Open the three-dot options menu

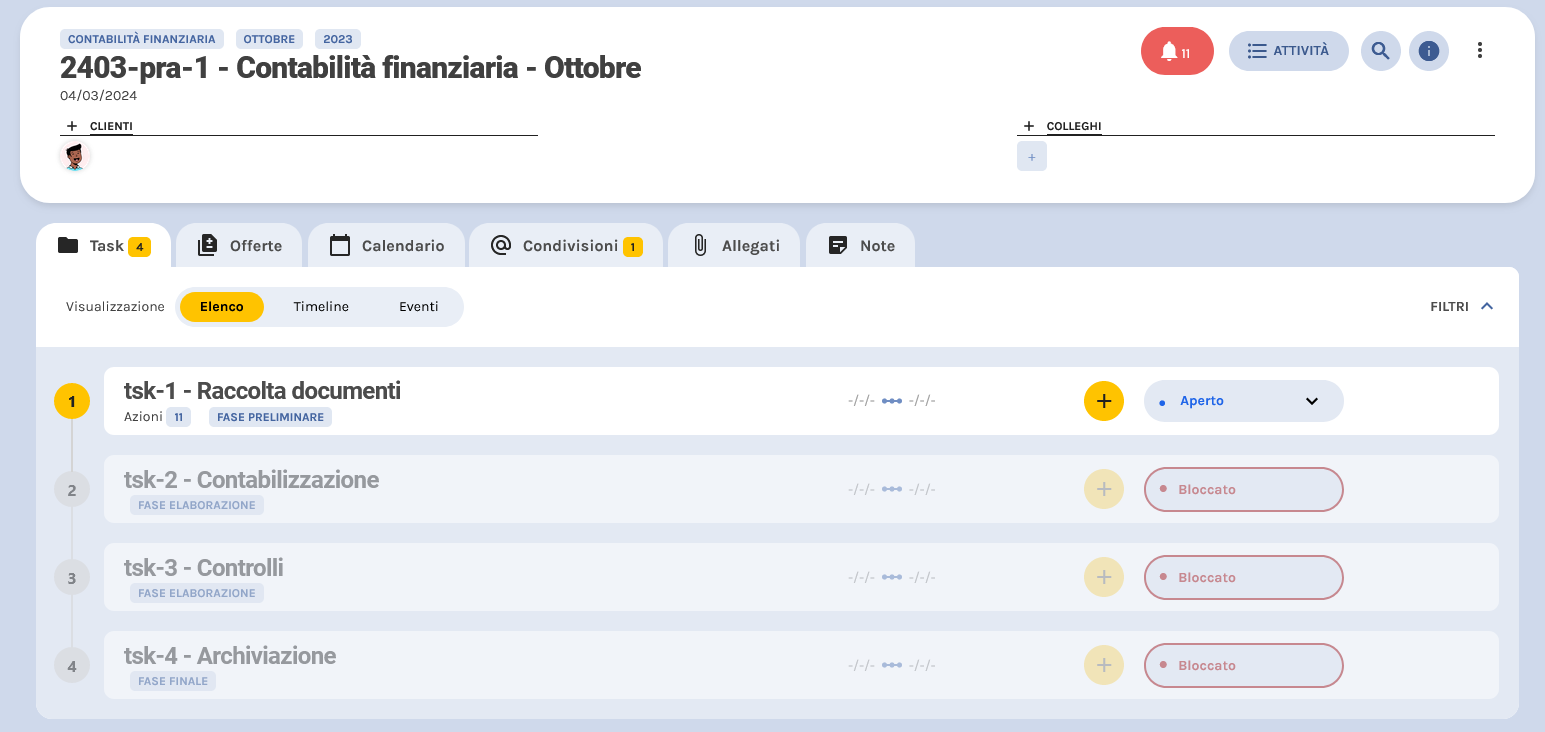pos(1480,50)
